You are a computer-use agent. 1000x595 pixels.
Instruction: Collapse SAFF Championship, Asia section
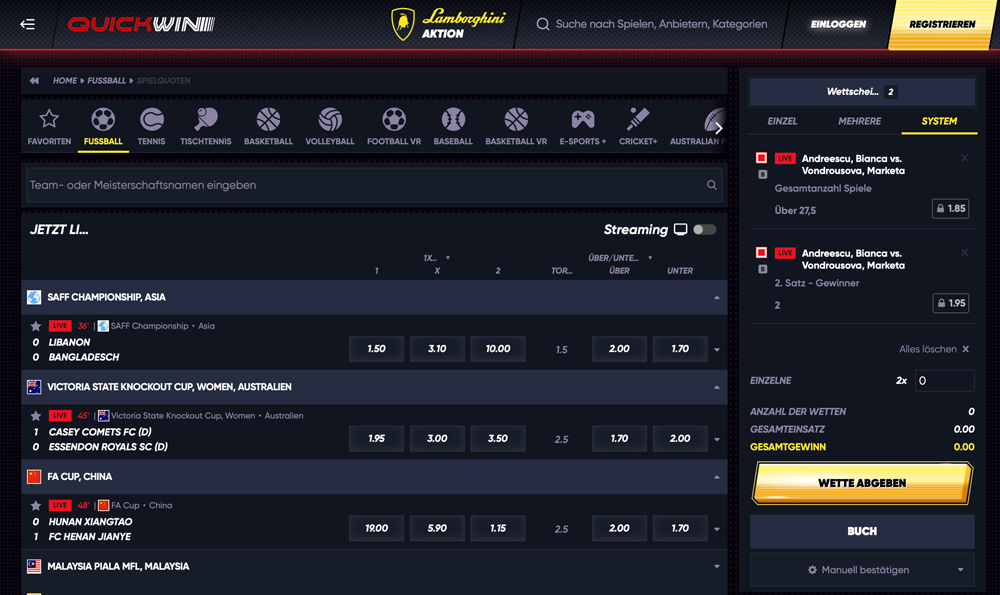tap(717, 297)
